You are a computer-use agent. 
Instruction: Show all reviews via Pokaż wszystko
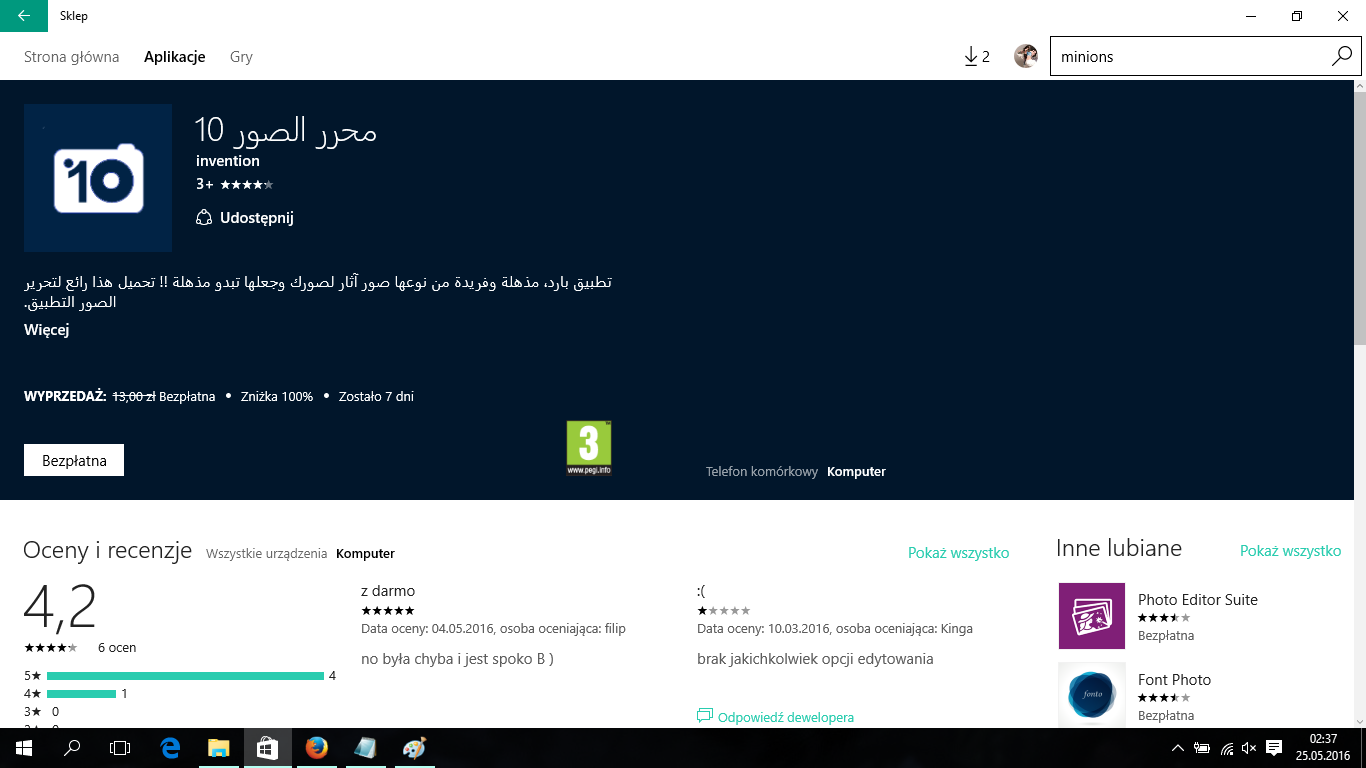959,553
